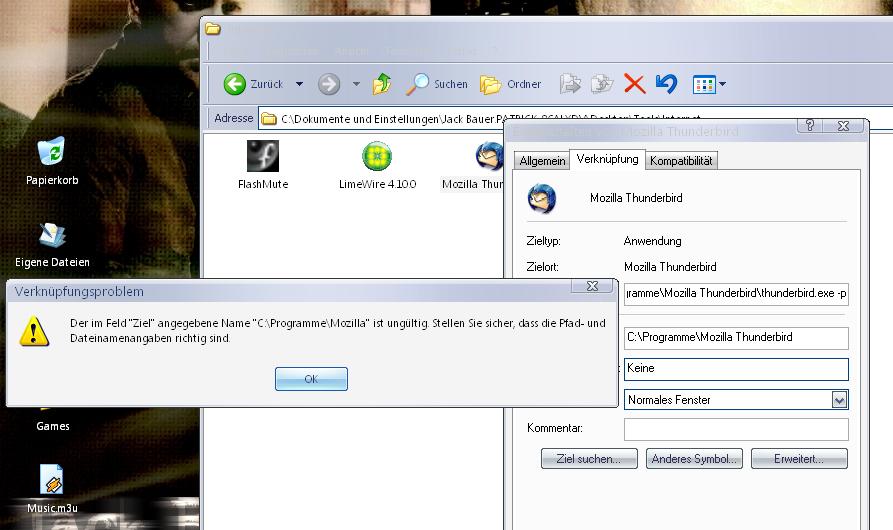Delete with the red X toolbar icon

click(634, 84)
